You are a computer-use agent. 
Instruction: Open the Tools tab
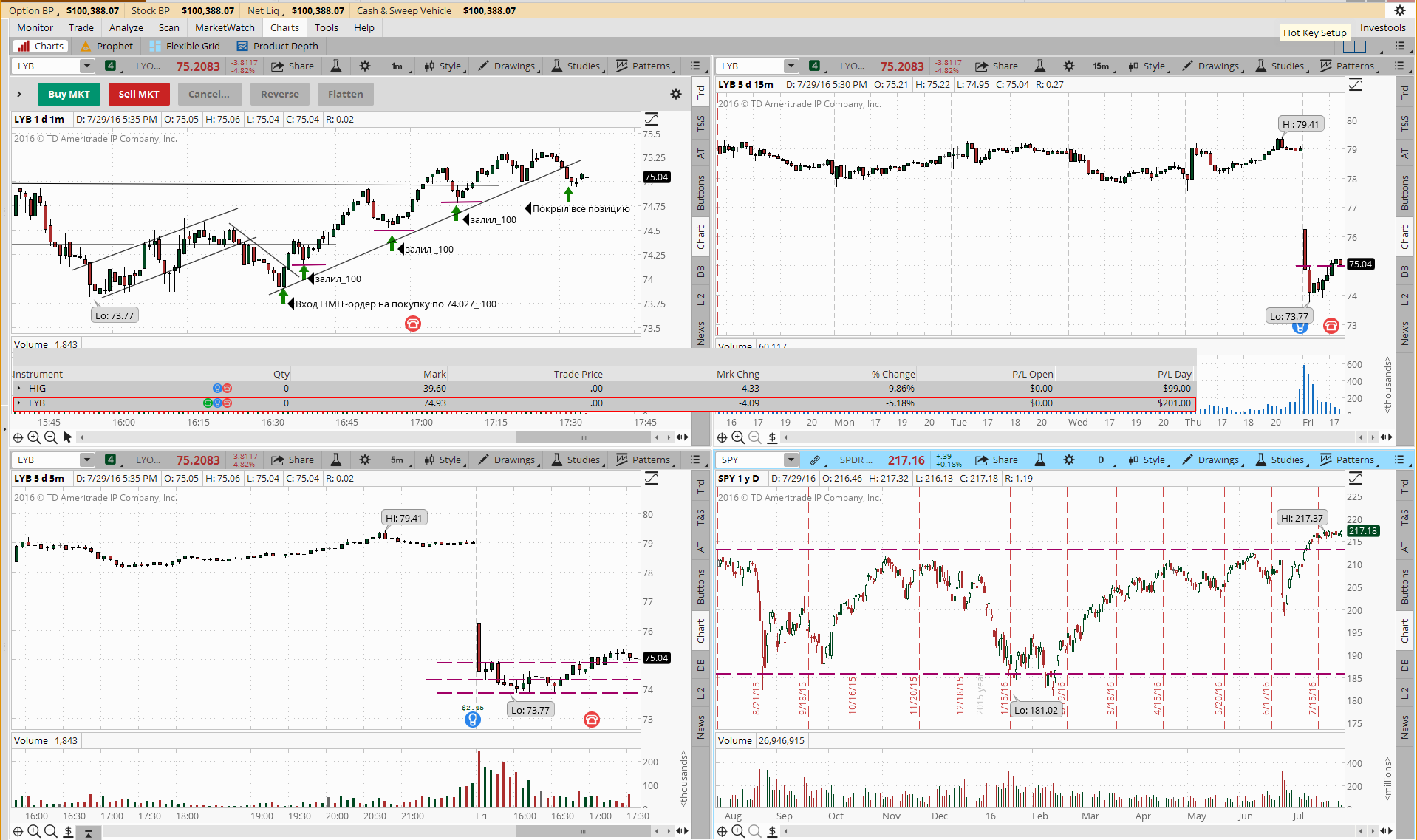point(326,27)
